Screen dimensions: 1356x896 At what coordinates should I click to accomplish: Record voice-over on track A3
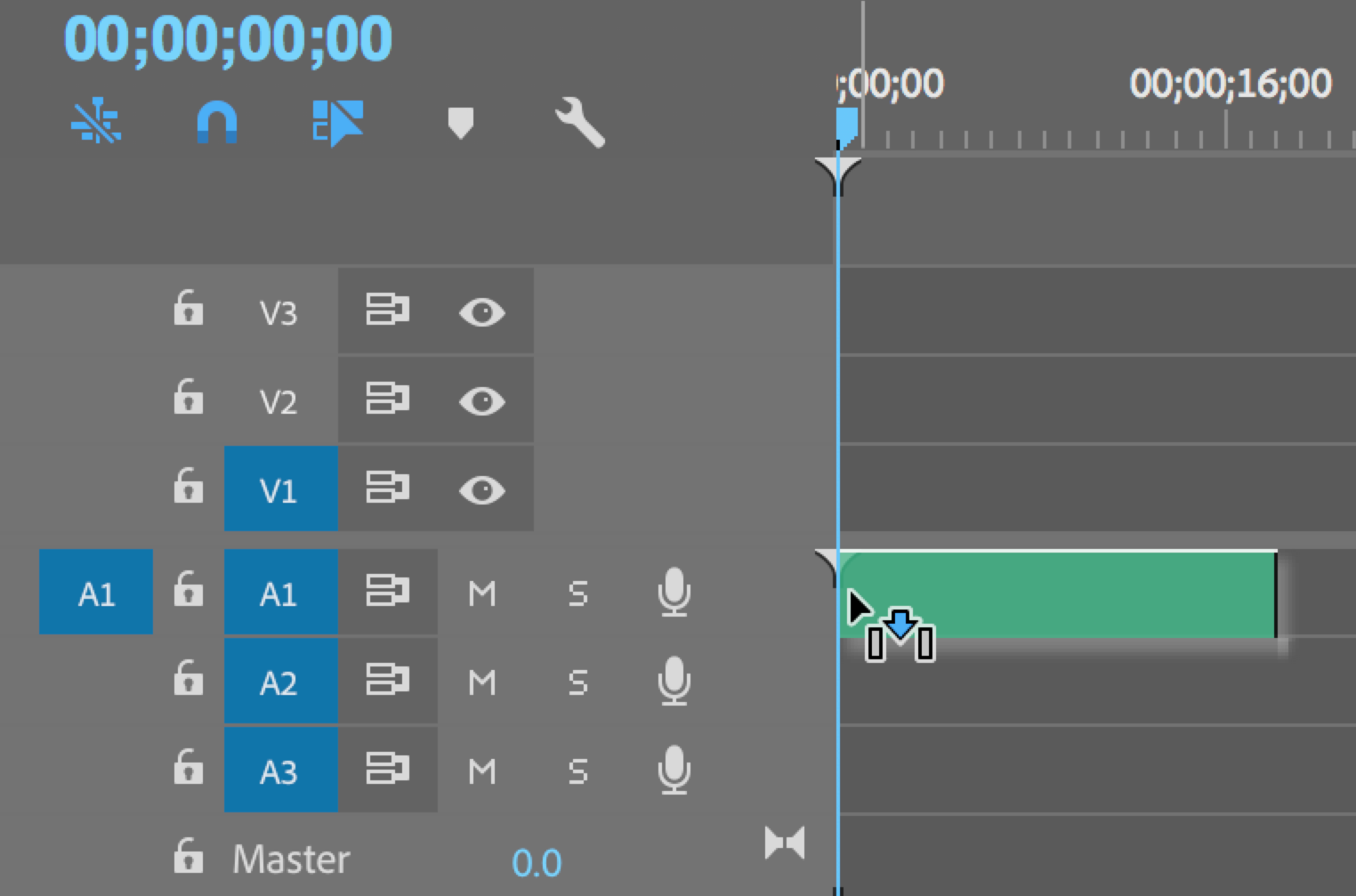click(675, 769)
